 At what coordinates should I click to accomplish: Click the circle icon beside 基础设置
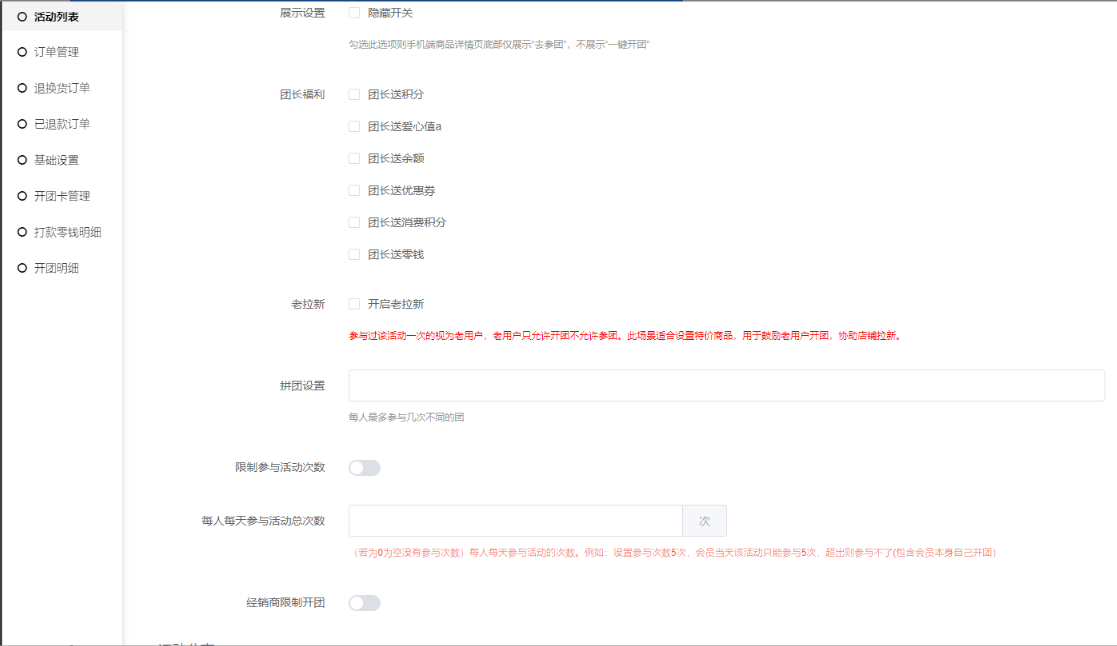22,160
